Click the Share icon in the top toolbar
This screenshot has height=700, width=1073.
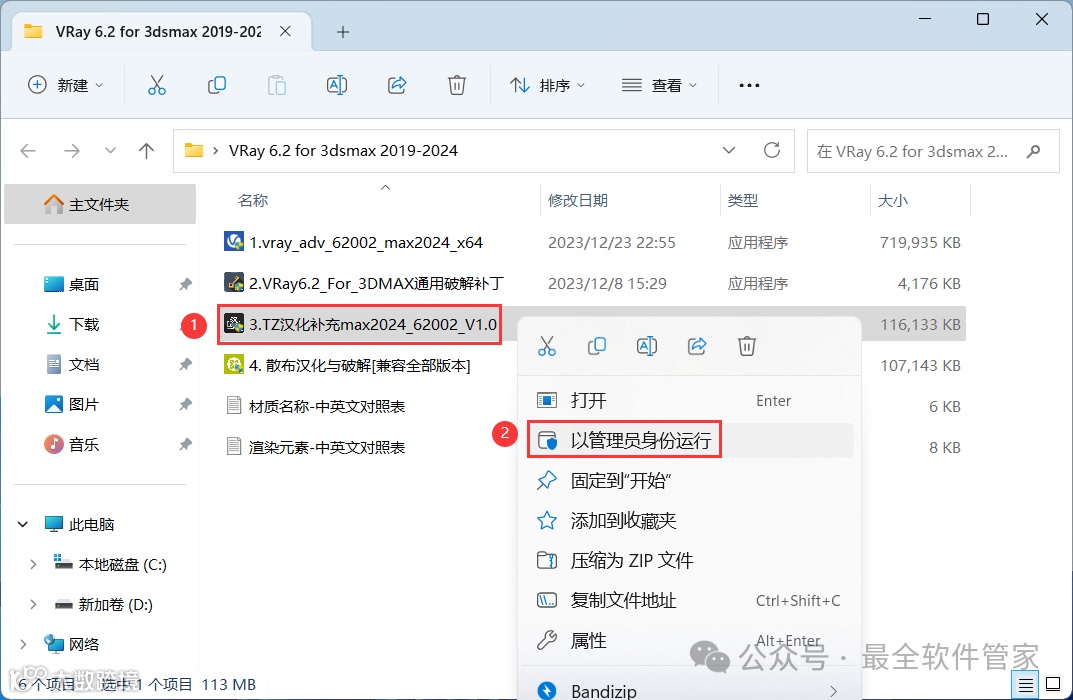[x=397, y=85]
